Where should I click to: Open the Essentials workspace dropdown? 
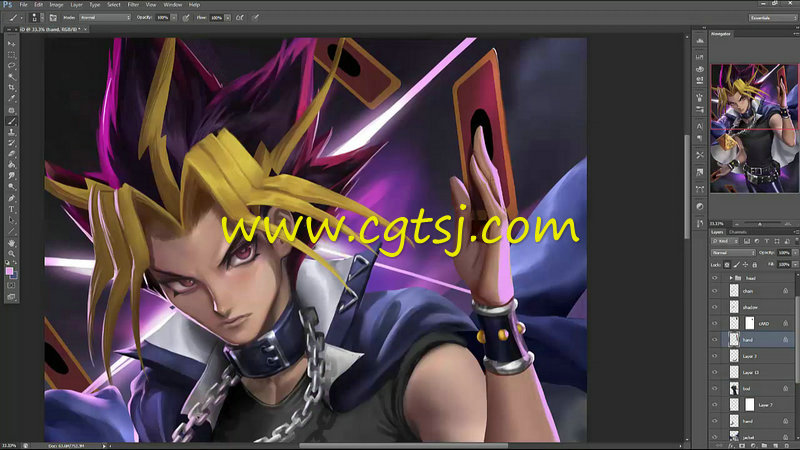point(772,17)
